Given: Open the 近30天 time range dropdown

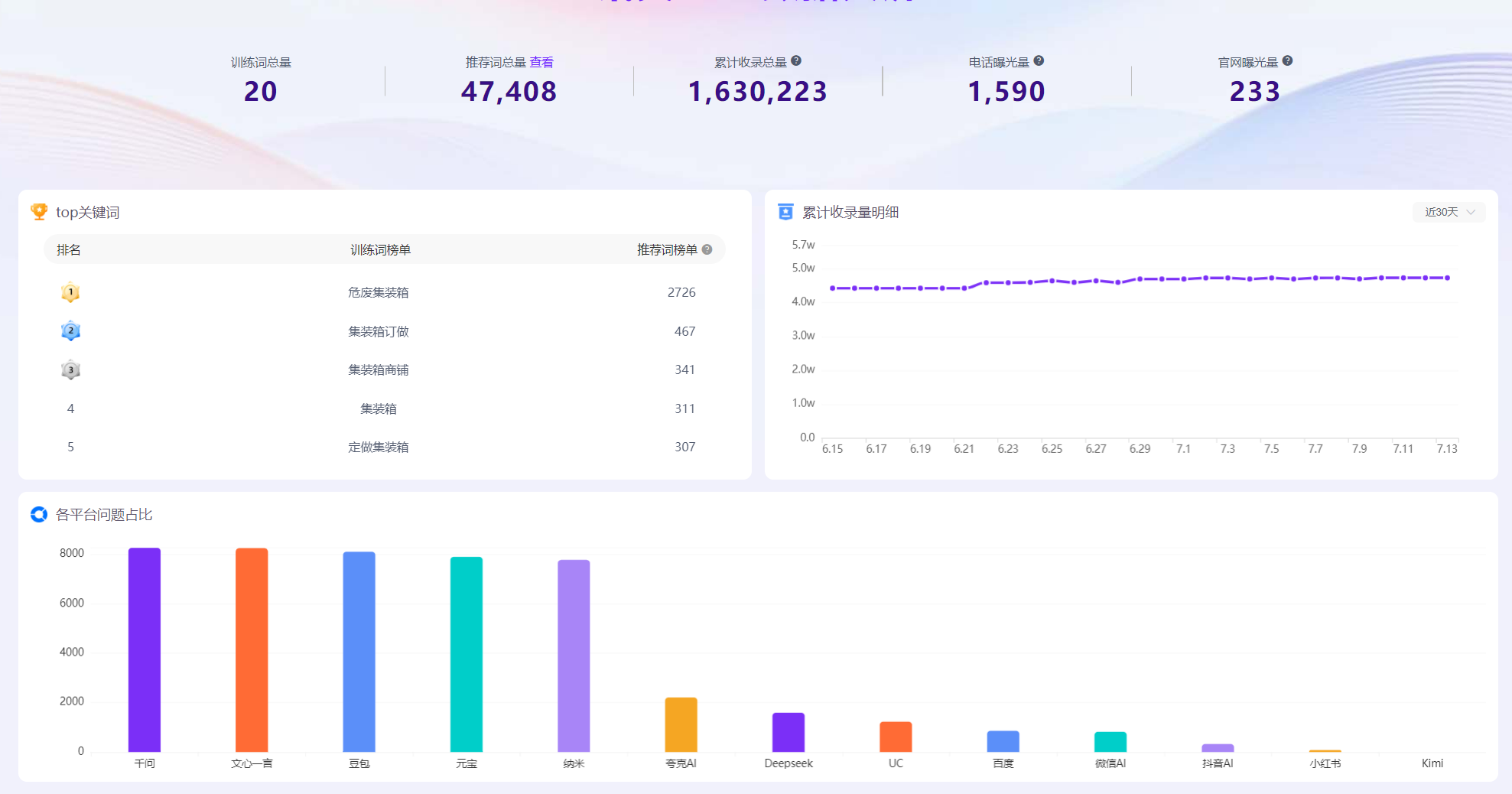Looking at the screenshot, I should point(1449,212).
